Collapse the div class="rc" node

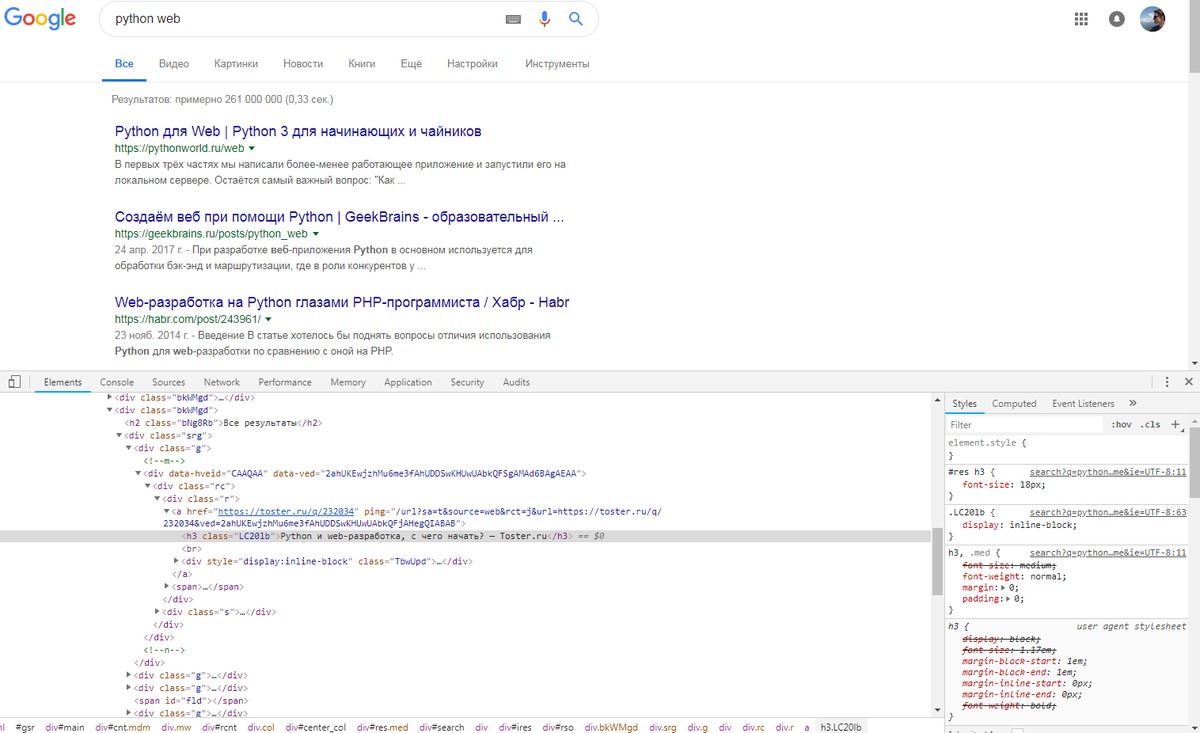[147, 486]
